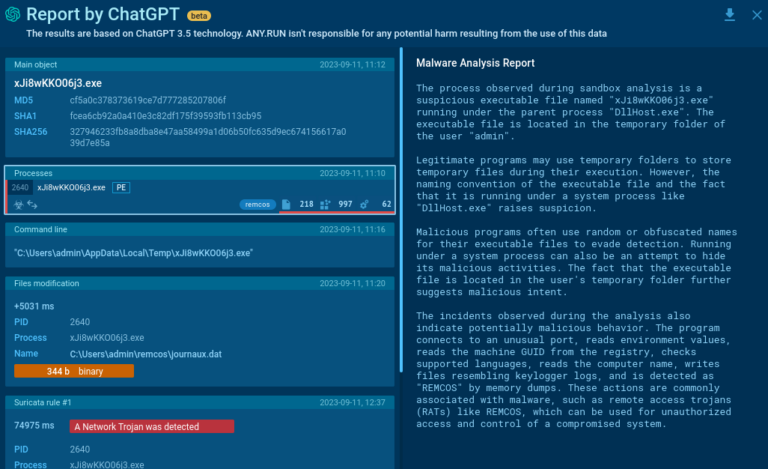
Task: Open the Main object section header
Action: point(199,65)
